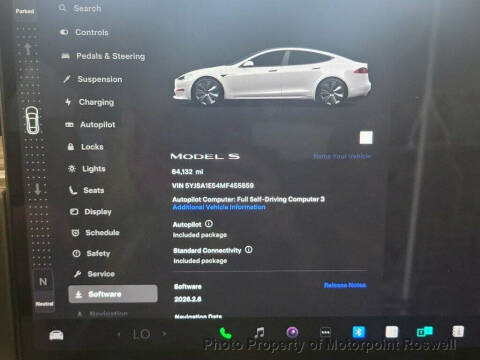
Task: Tap the car icon in bottom bar
Action: [x=56, y=335]
